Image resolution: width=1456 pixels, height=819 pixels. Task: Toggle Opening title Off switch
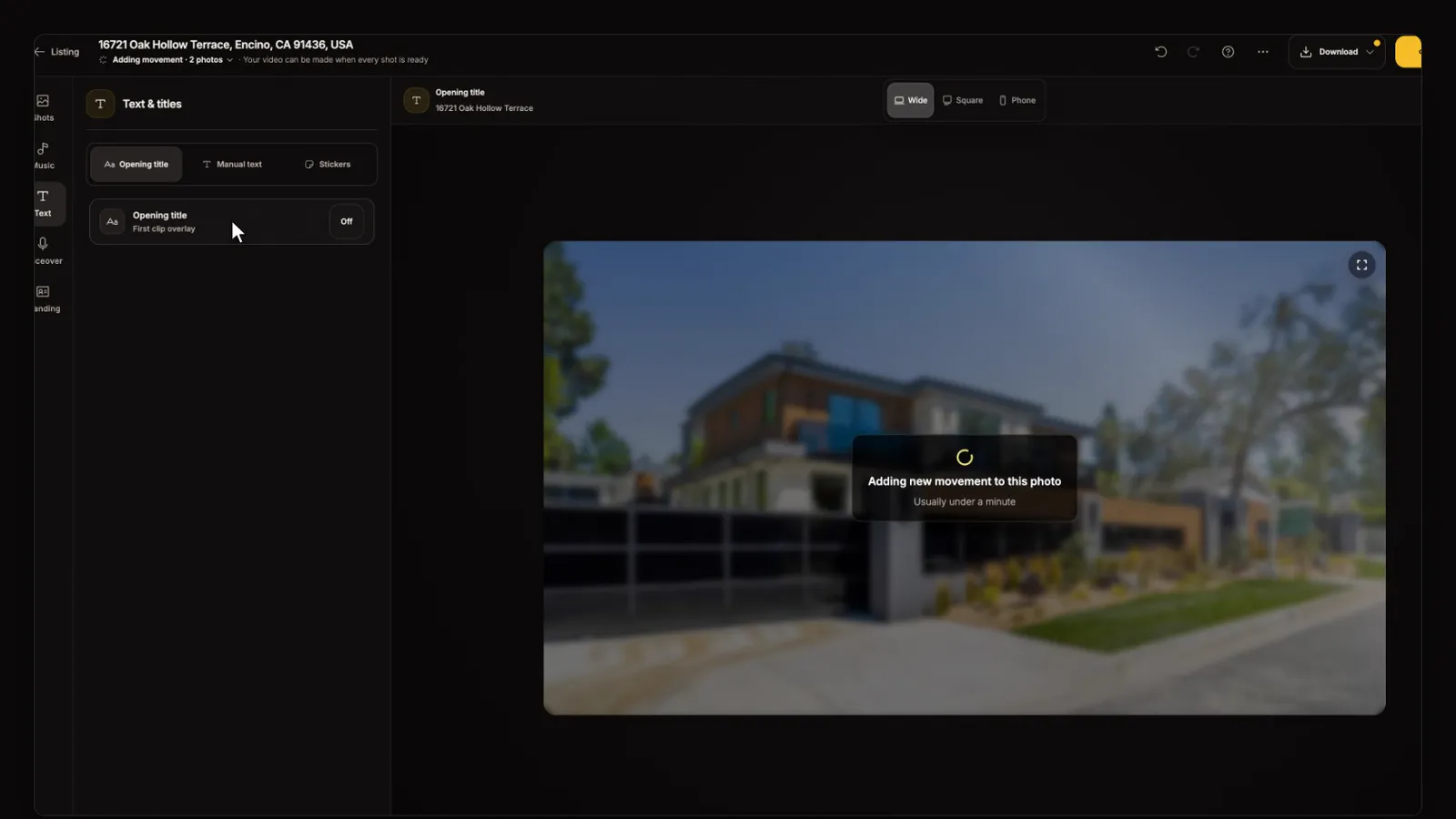tap(347, 221)
